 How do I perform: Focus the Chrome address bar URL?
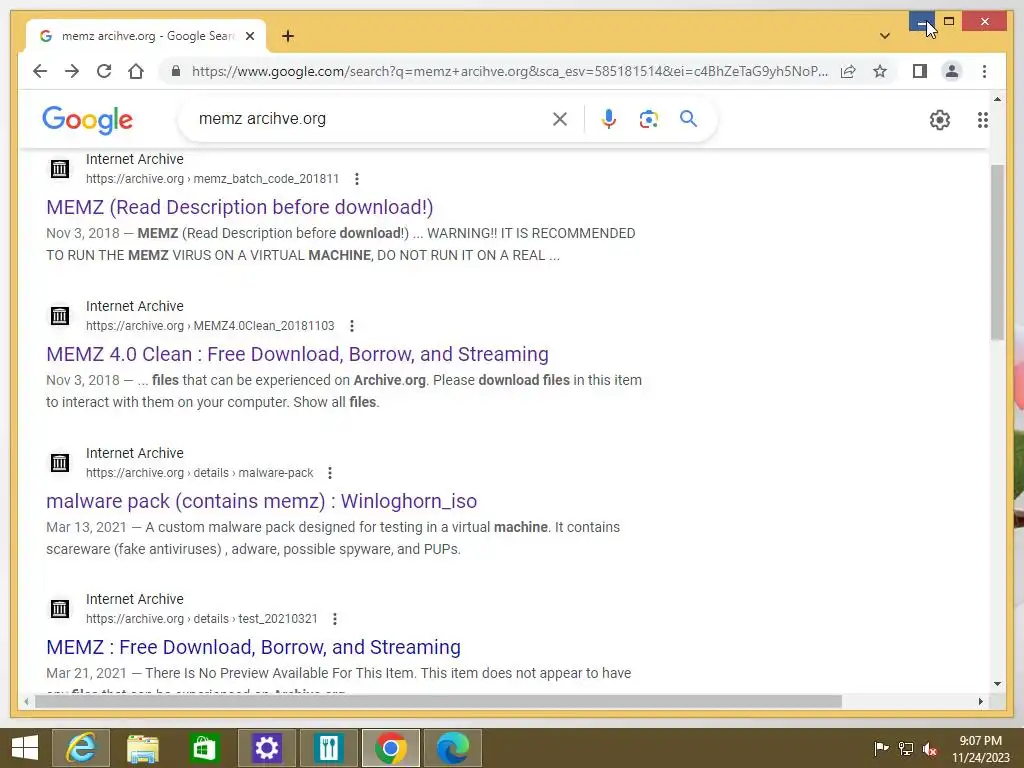point(509,71)
